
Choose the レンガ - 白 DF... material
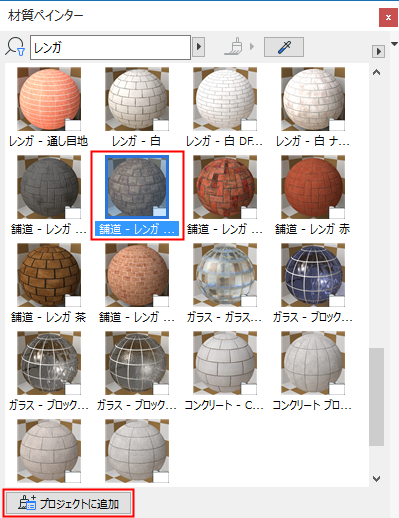225,107
